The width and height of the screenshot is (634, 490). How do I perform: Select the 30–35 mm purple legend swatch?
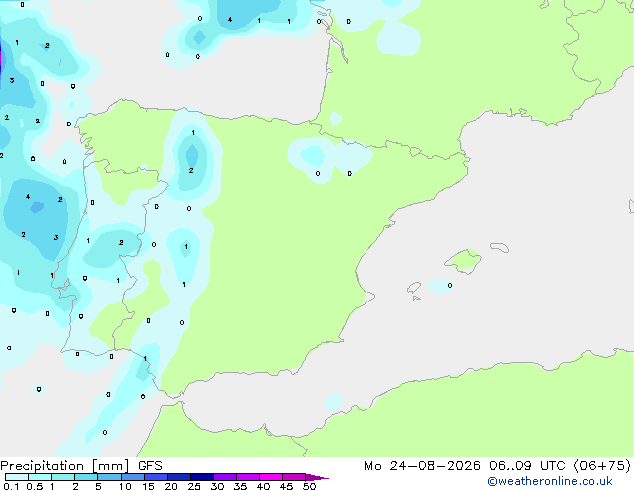224,477
